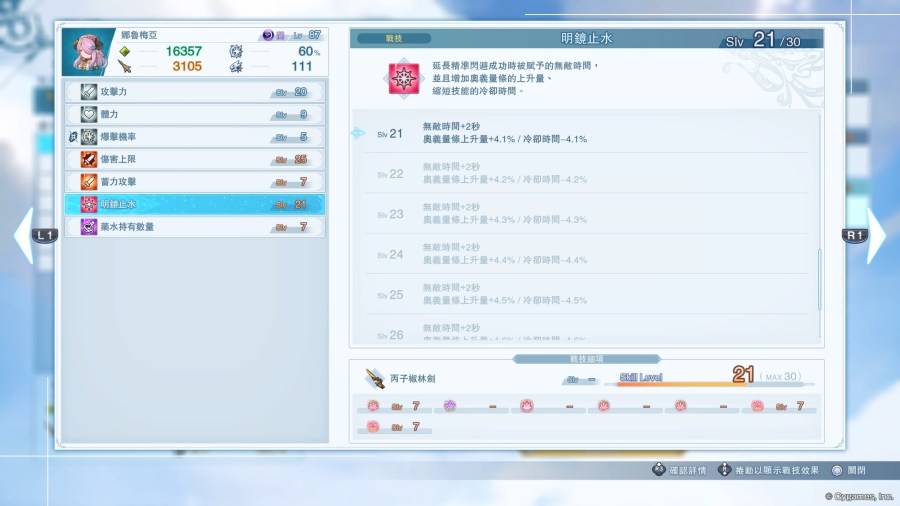Click the Slv 26 effect row

(585, 329)
